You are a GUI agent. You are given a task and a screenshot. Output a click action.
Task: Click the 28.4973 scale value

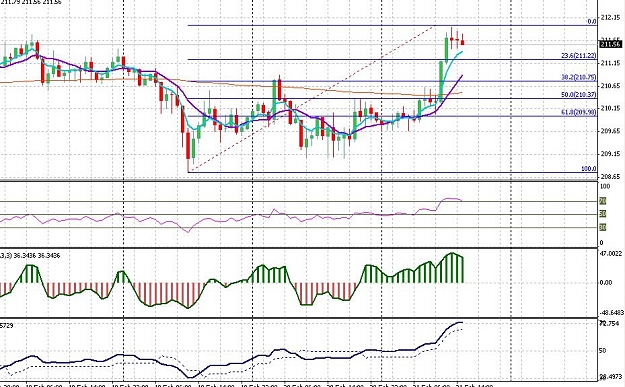[x=611, y=376]
